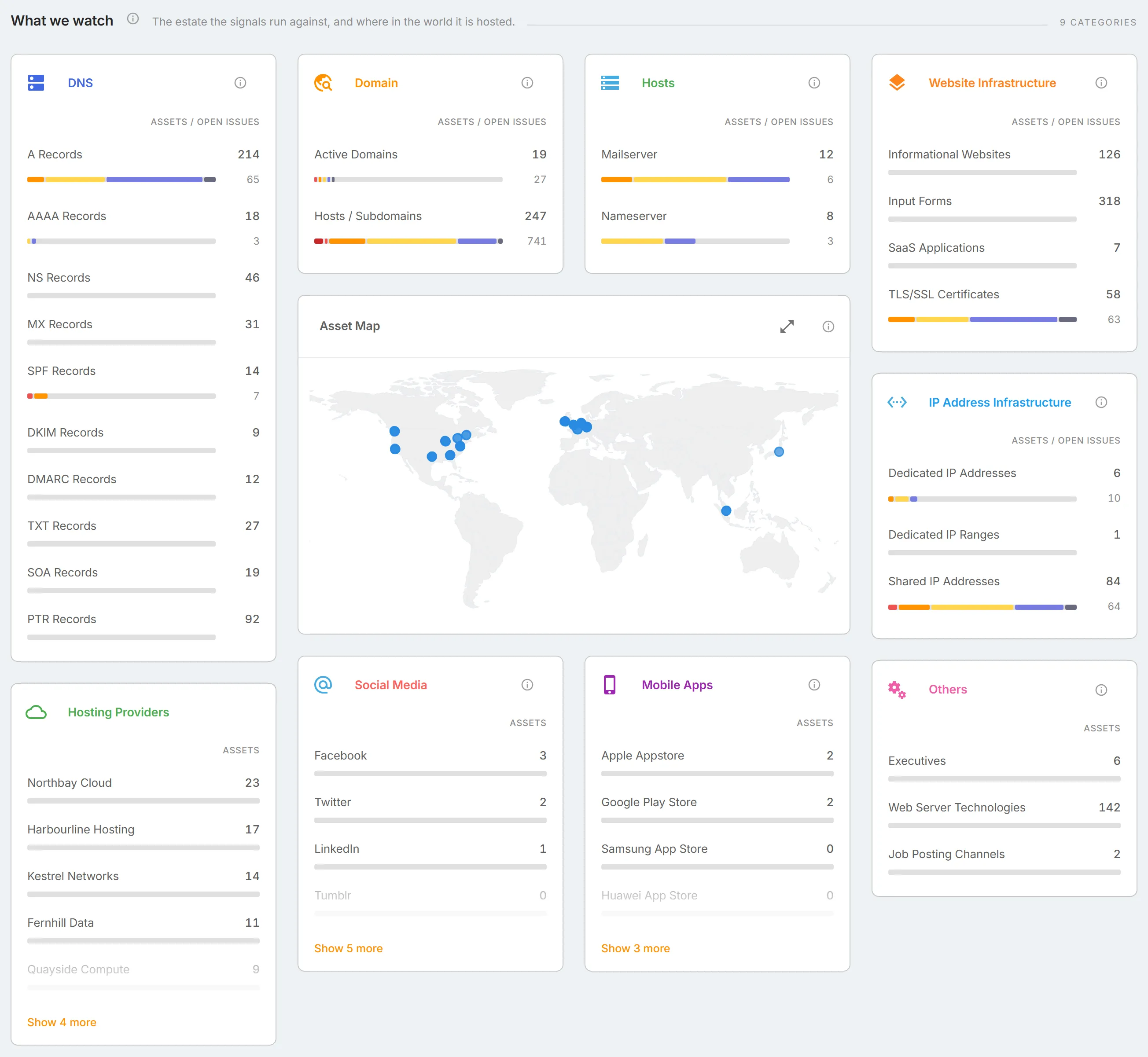
Task: Open the Website Infrastructure info icon
Action: coord(1101,83)
